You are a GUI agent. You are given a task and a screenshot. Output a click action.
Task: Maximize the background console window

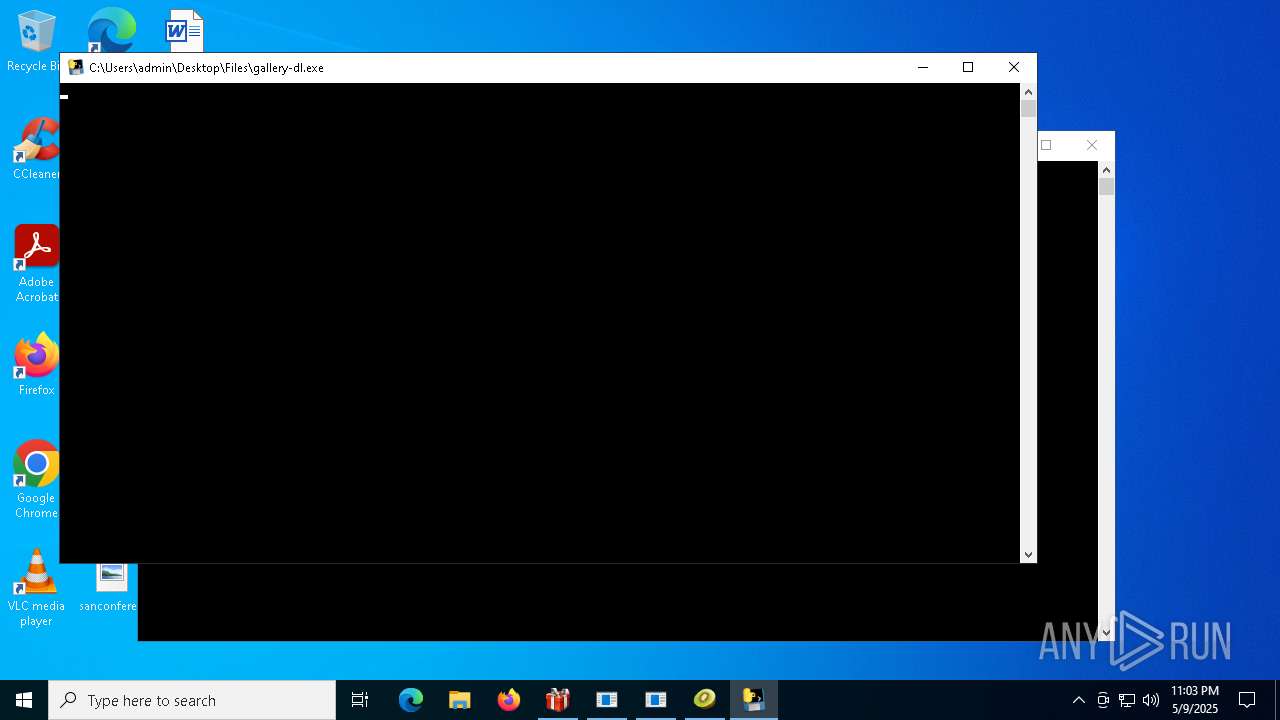coord(1047,145)
